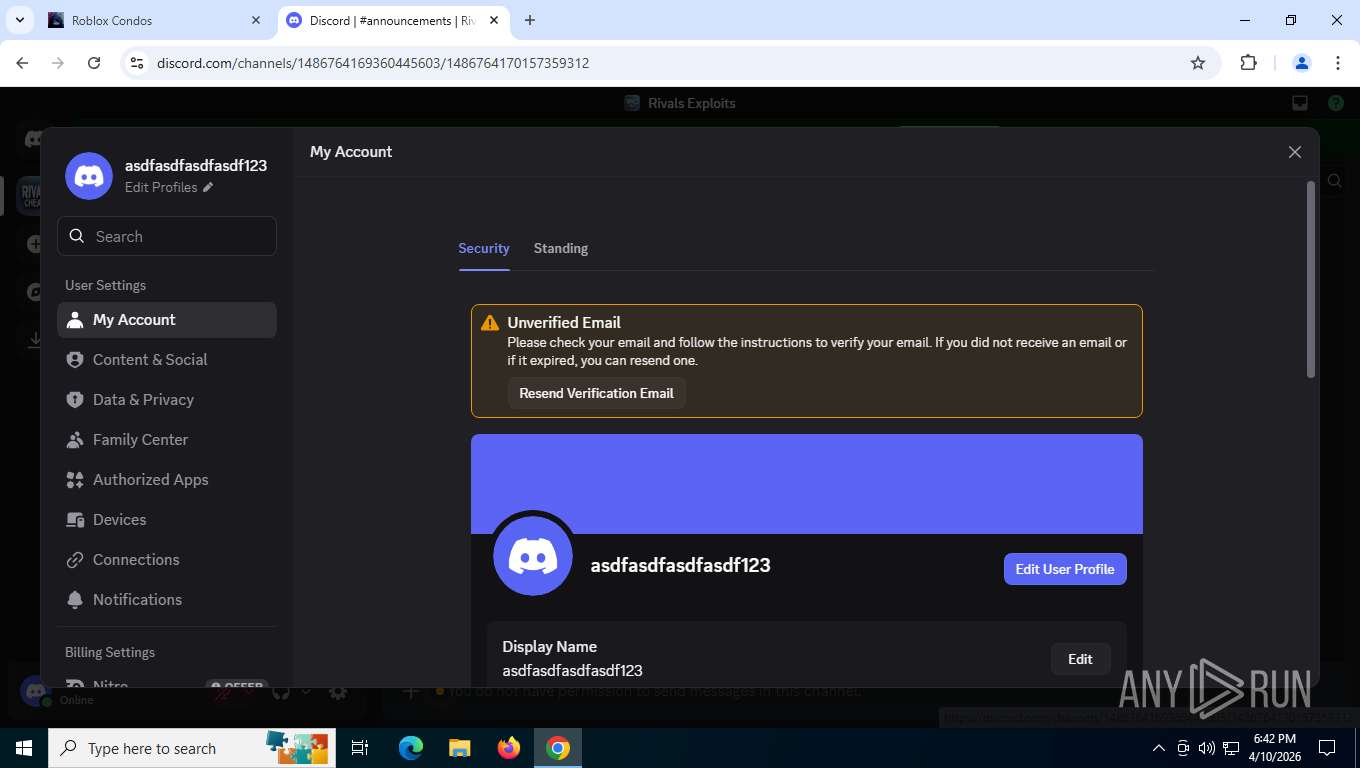
Task: Open the Chrome three-dot menu
Action: pos(1338,63)
